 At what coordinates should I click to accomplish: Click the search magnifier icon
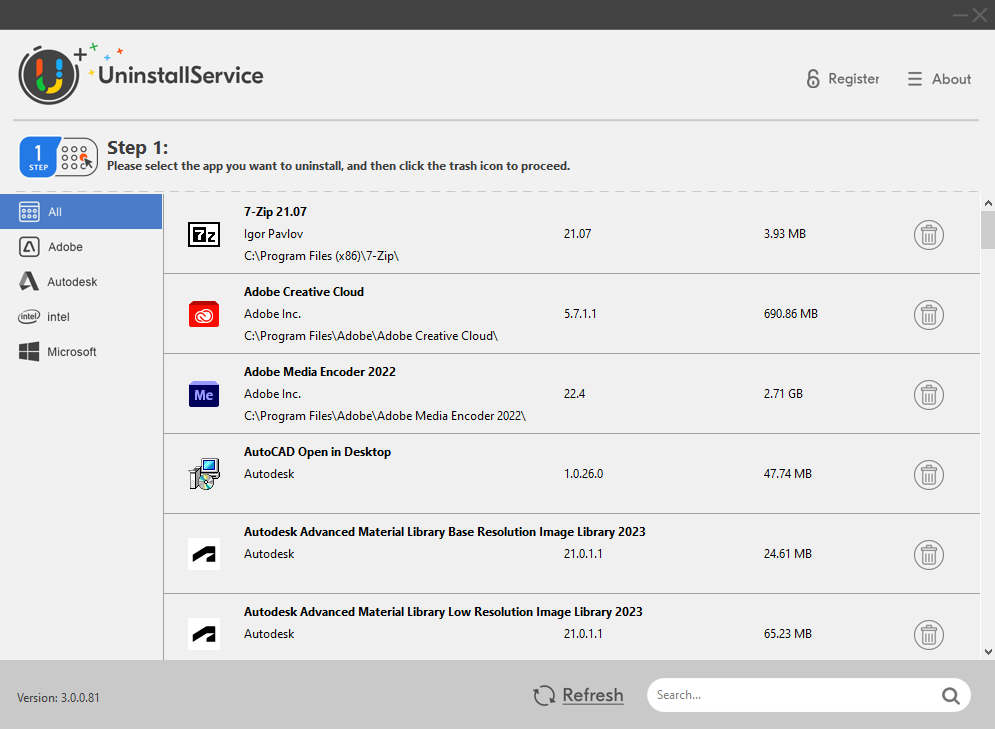tap(949, 696)
